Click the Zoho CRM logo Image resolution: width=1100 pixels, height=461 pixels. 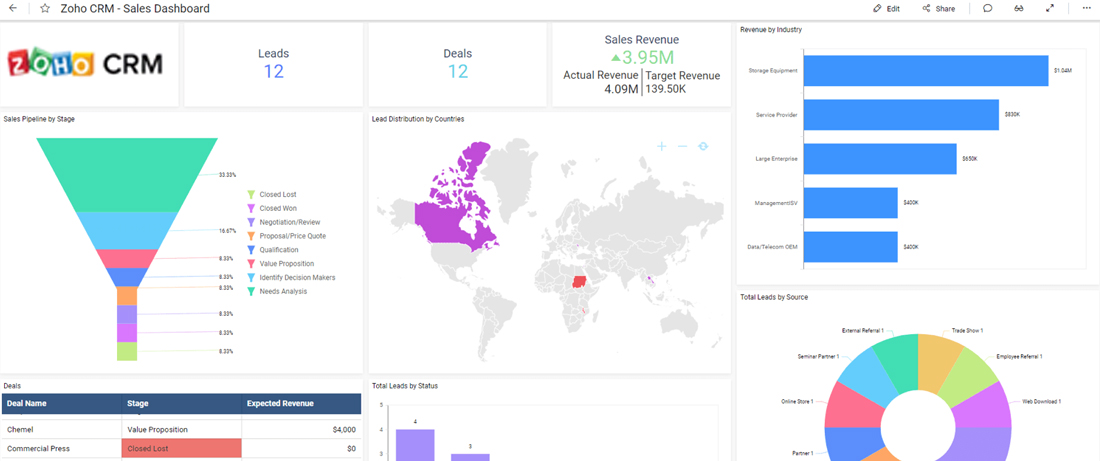[x=86, y=64]
